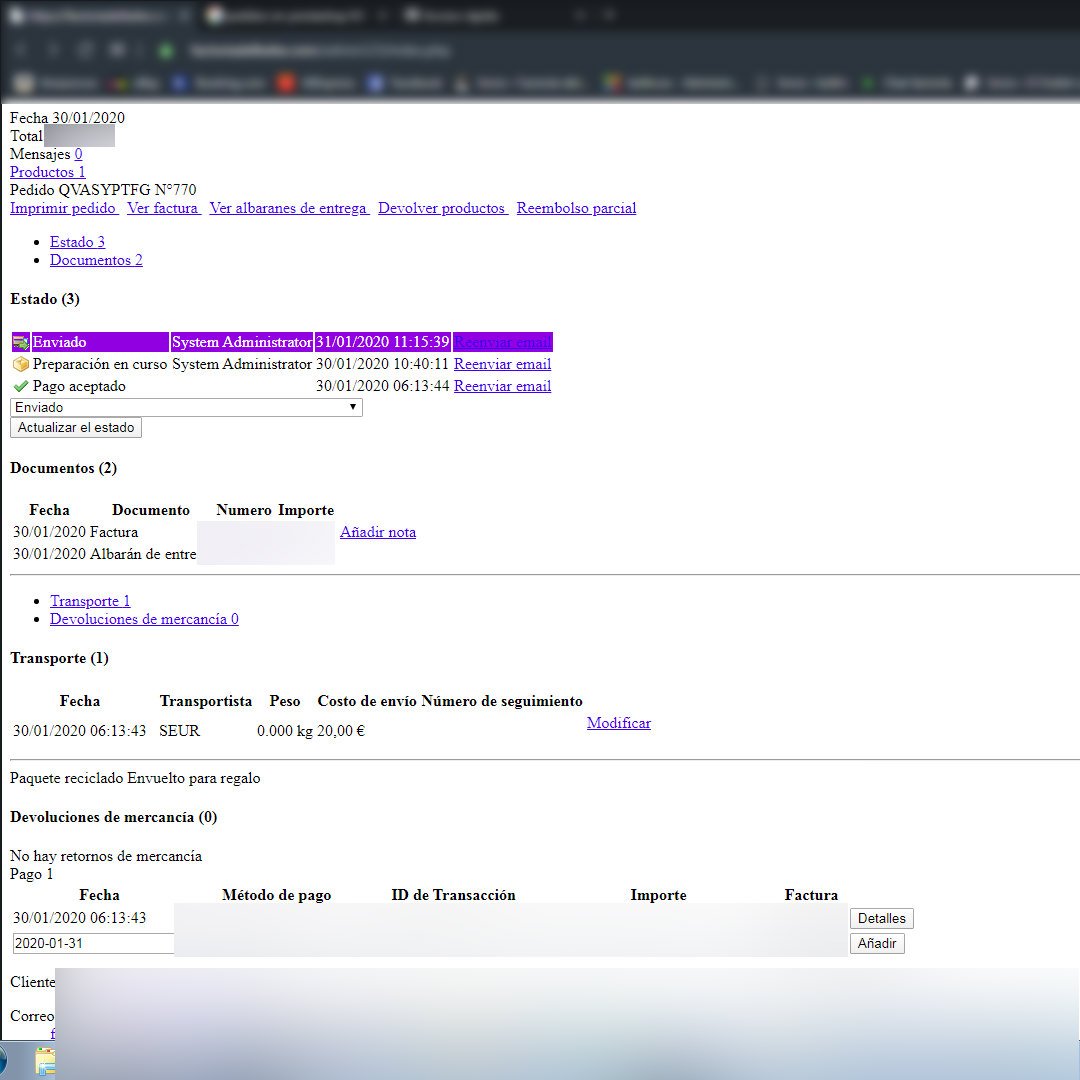Click Reembolso parcial link
This screenshot has height=1080, width=1080.
(x=577, y=208)
